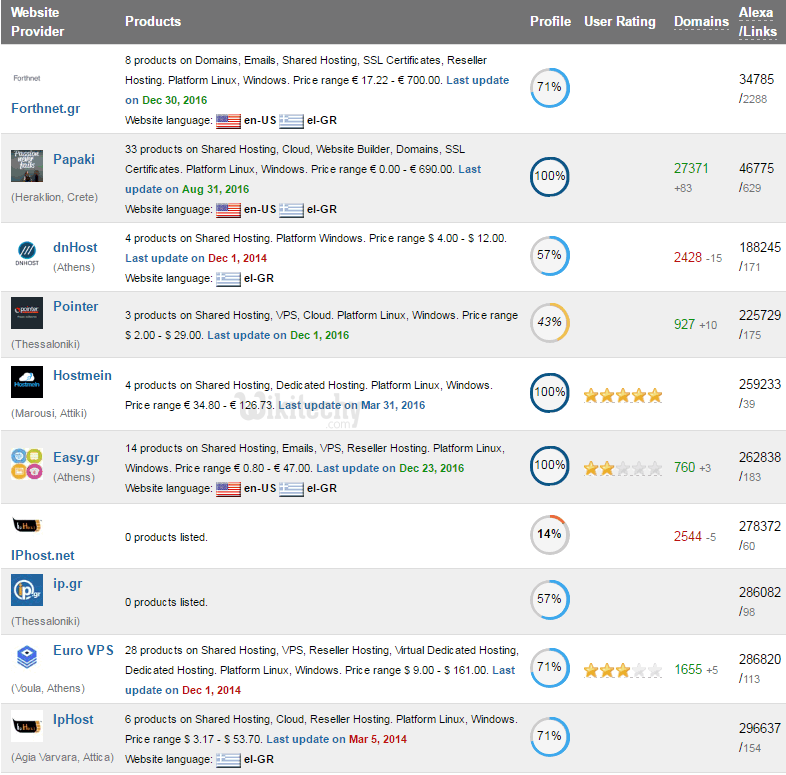Click Forthnet's 71% profile progress circle
This screenshot has width=786, height=775.
(550, 88)
